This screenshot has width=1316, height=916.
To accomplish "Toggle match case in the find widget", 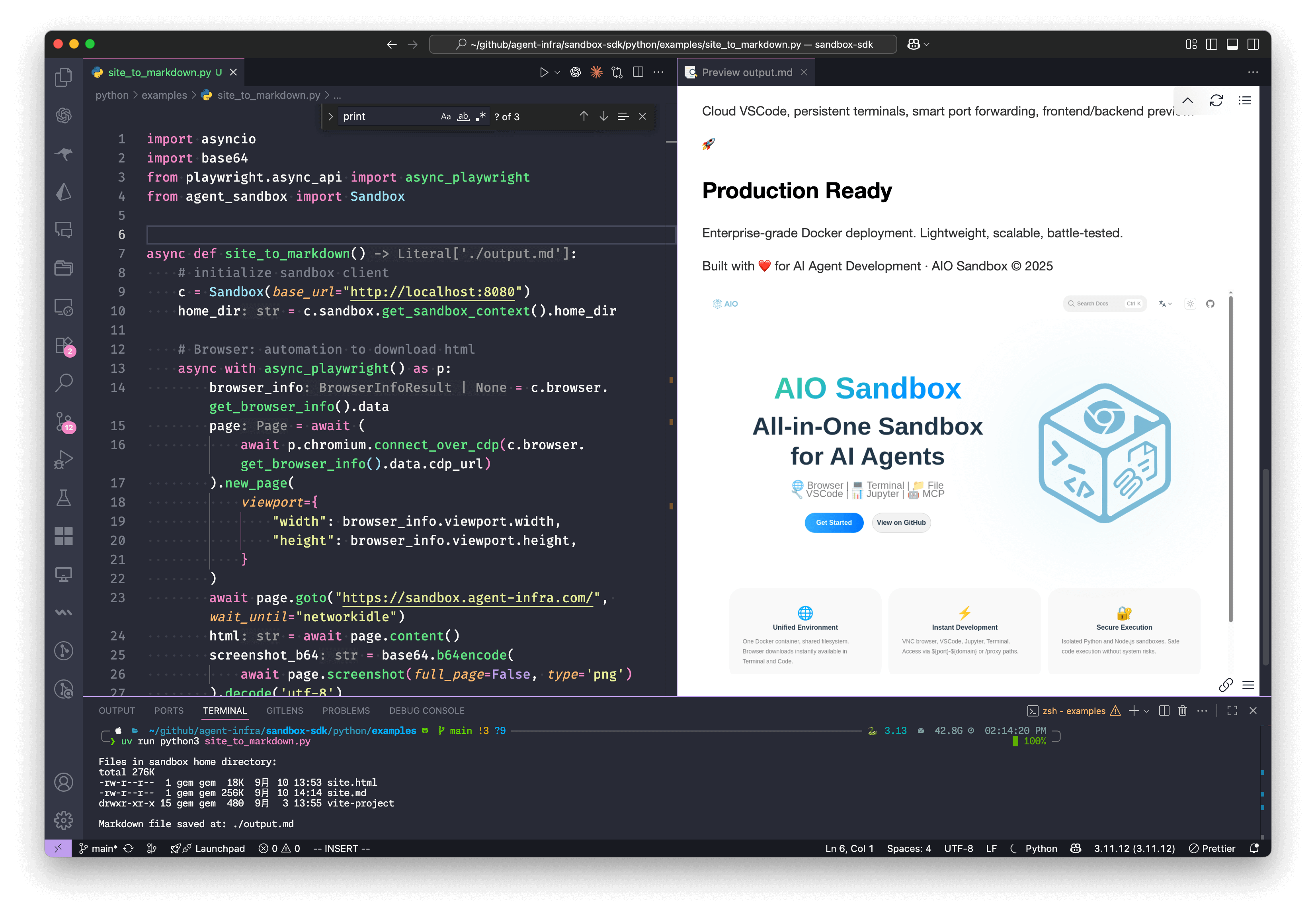I will click(446, 116).
